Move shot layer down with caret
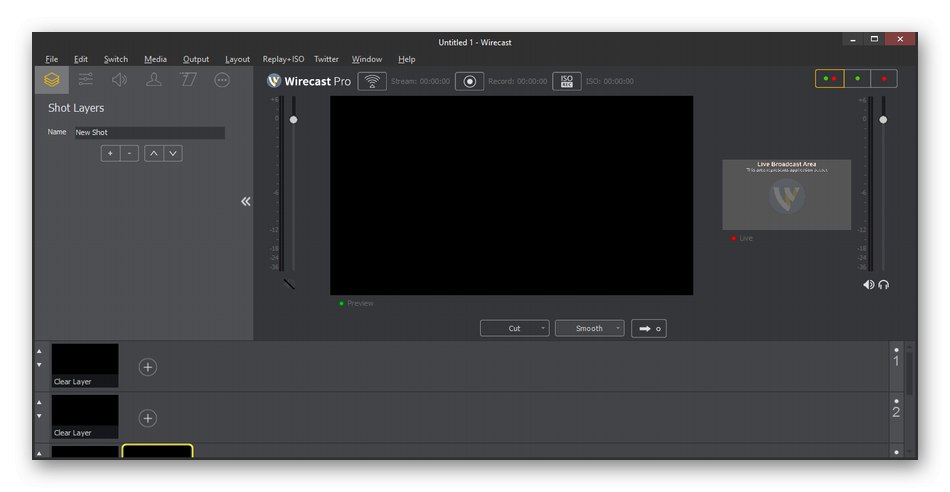Viewport: 950px width, 492px height. 173,153
